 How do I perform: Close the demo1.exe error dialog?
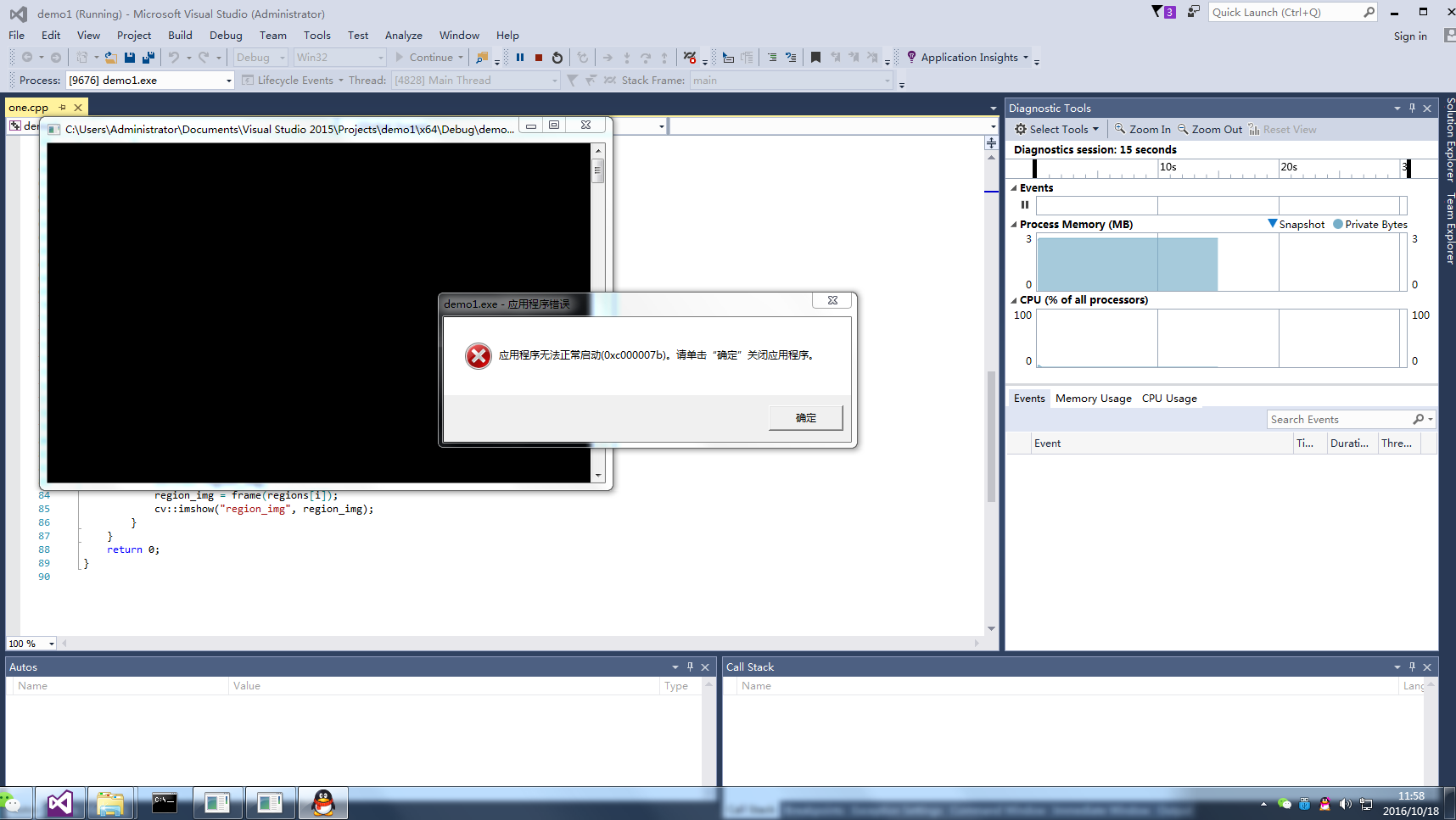pos(833,301)
